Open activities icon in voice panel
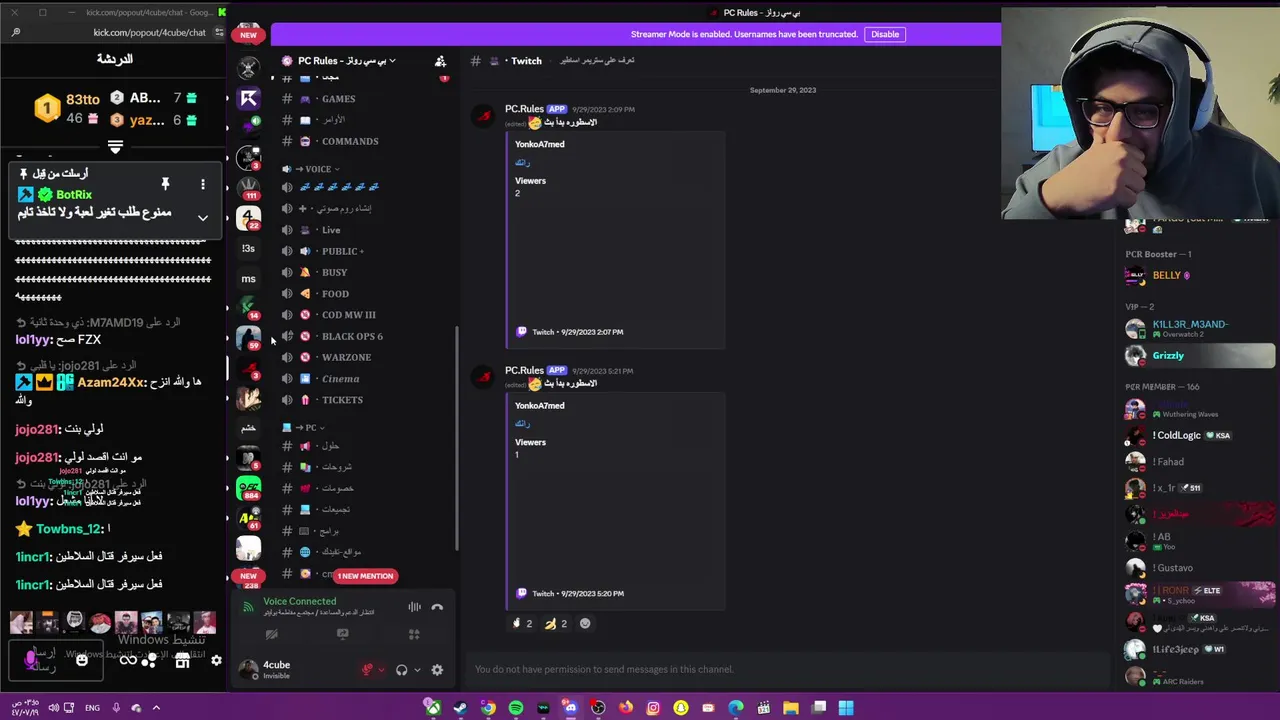Viewport: 1280px width, 720px height. 414,634
